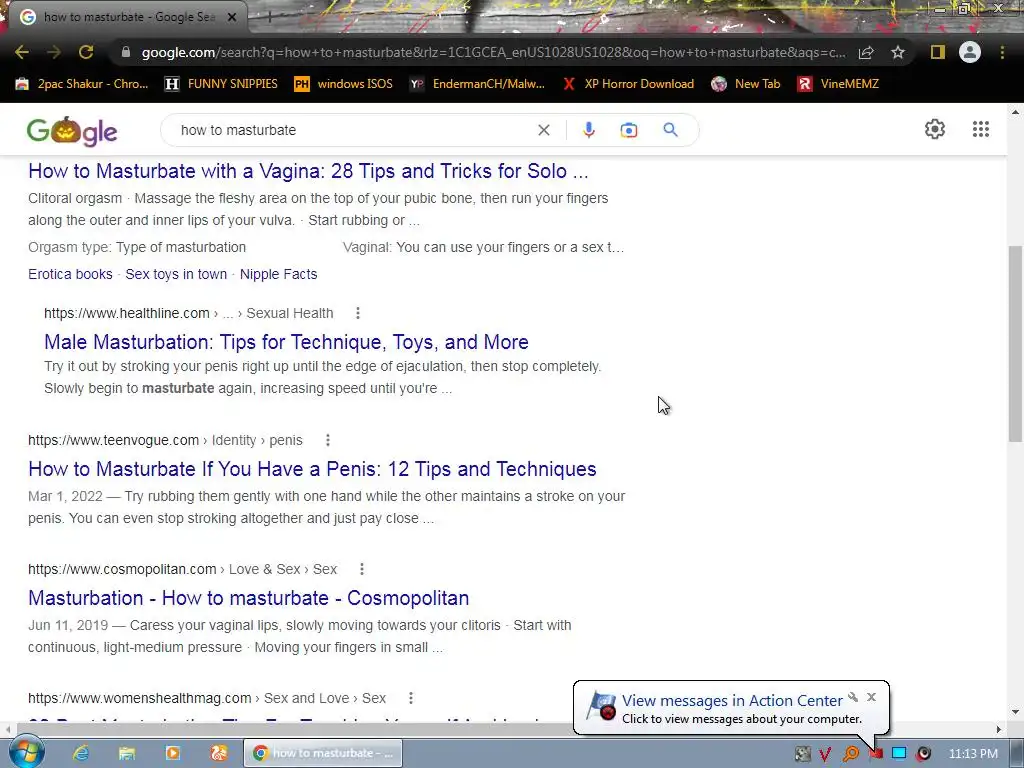
Task: Open the share page icon in address bar
Action: [866, 52]
